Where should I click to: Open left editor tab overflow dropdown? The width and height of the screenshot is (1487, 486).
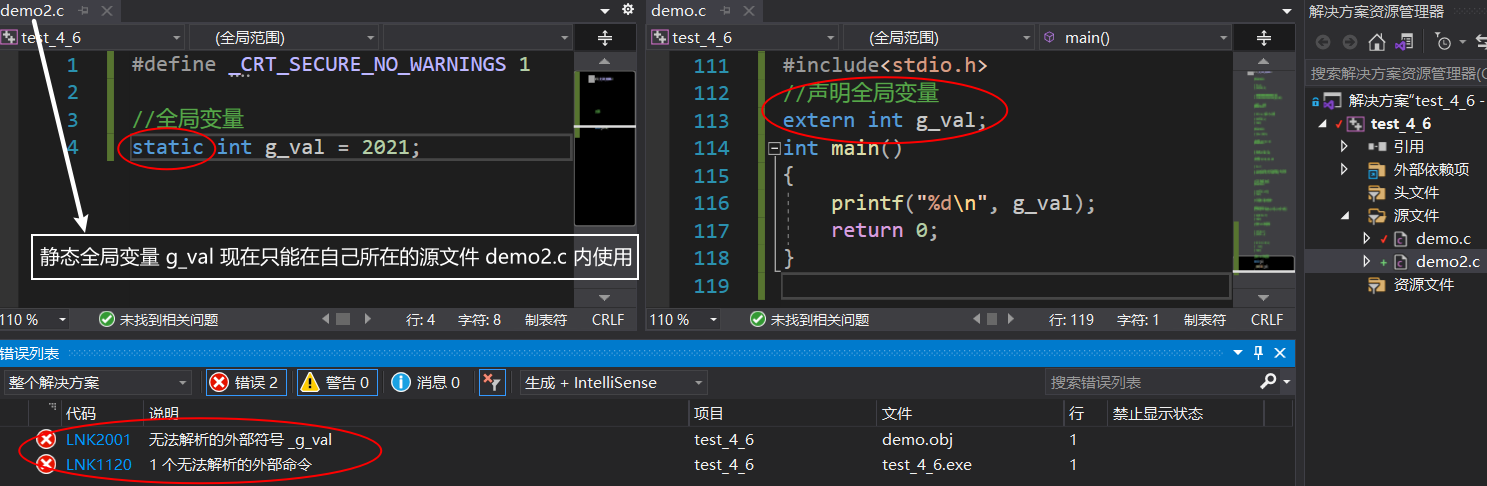[x=605, y=10]
